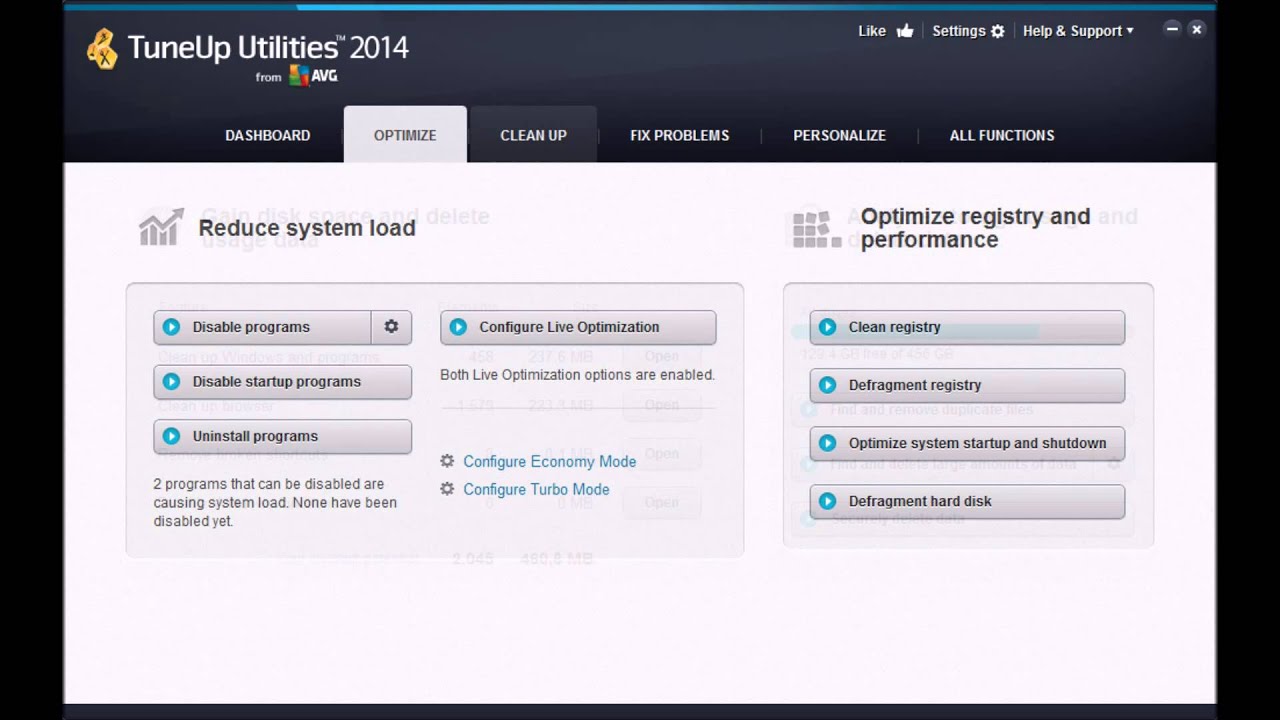Click play arrow icon on Defragment hard disk
Screen dimensions: 1280x720
click(827, 501)
